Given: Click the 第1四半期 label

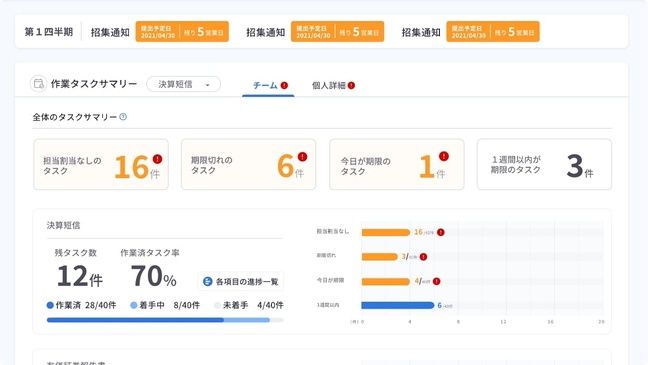Looking at the screenshot, I should click(x=49, y=32).
